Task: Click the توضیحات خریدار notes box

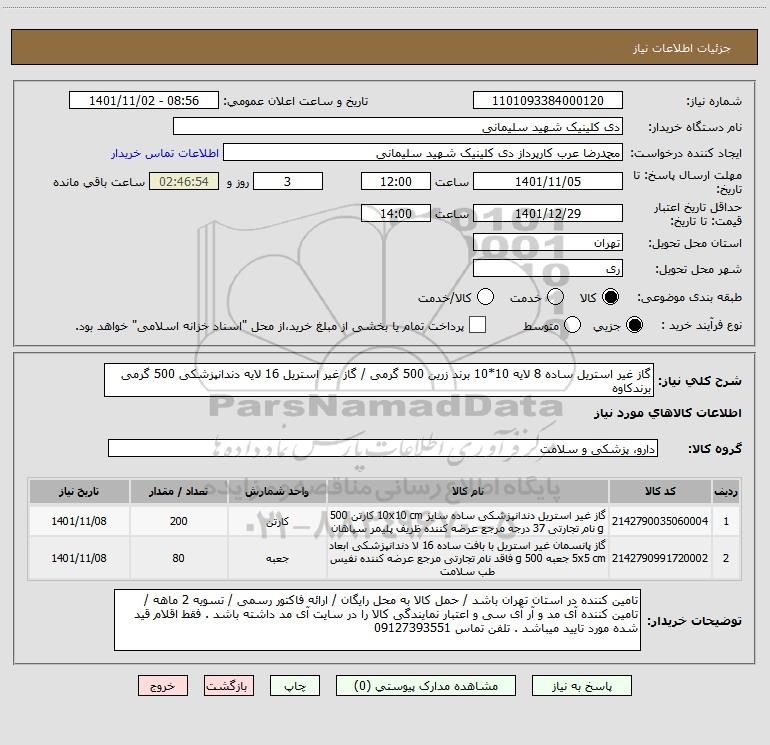Action: [x=377, y=620]
